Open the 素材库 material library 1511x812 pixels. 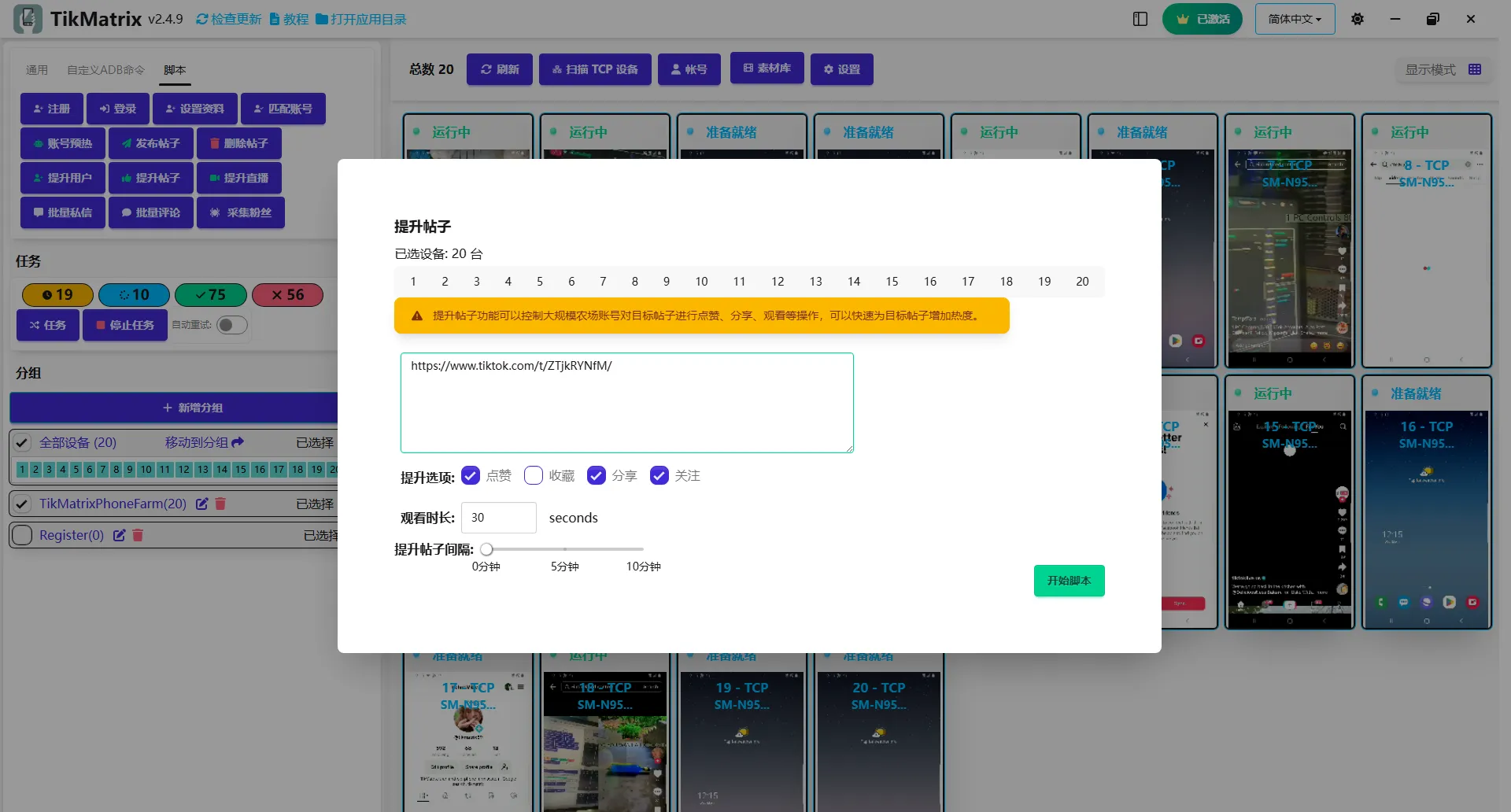767,68
